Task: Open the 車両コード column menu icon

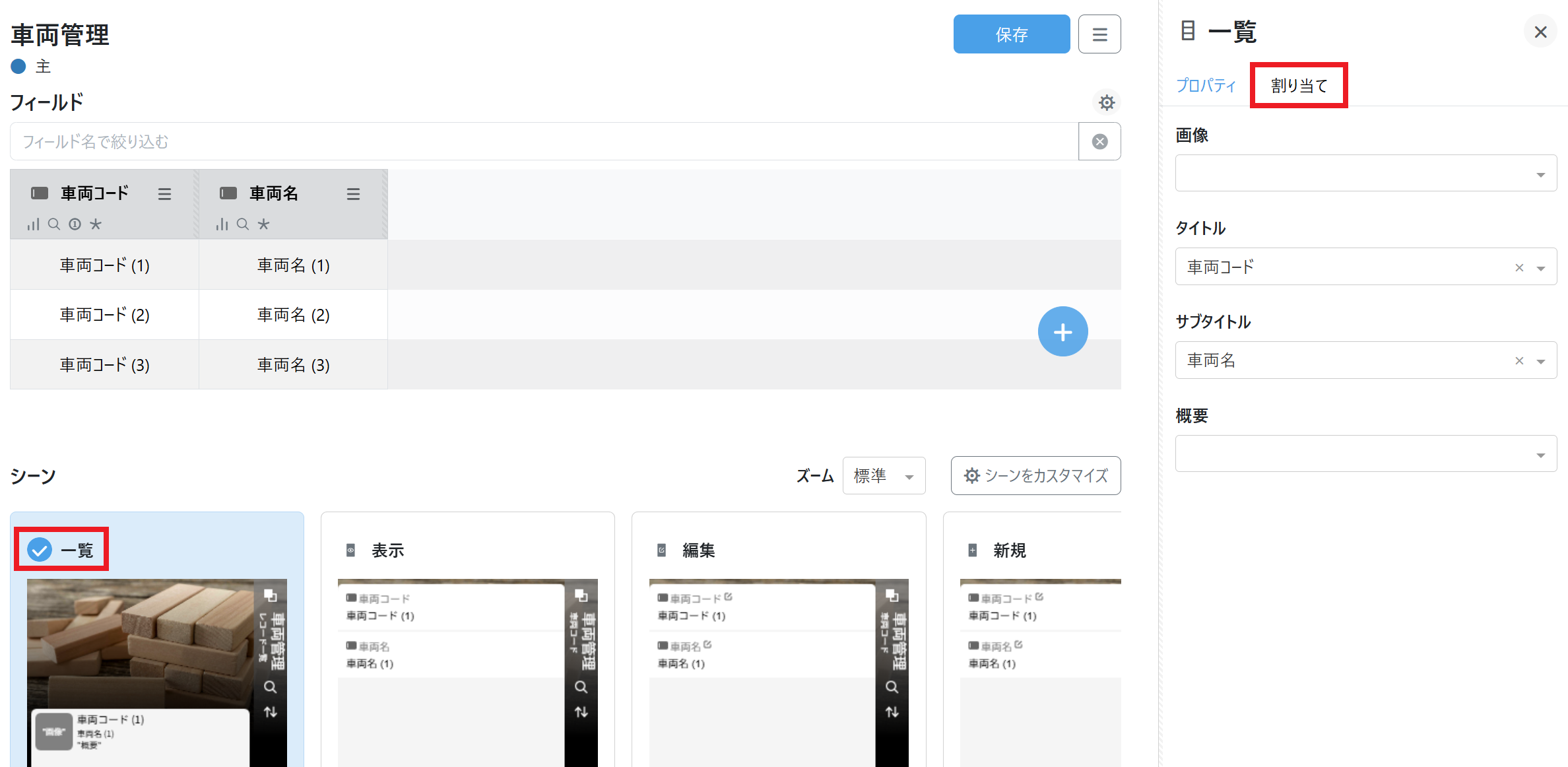Action: pos(164,194)
